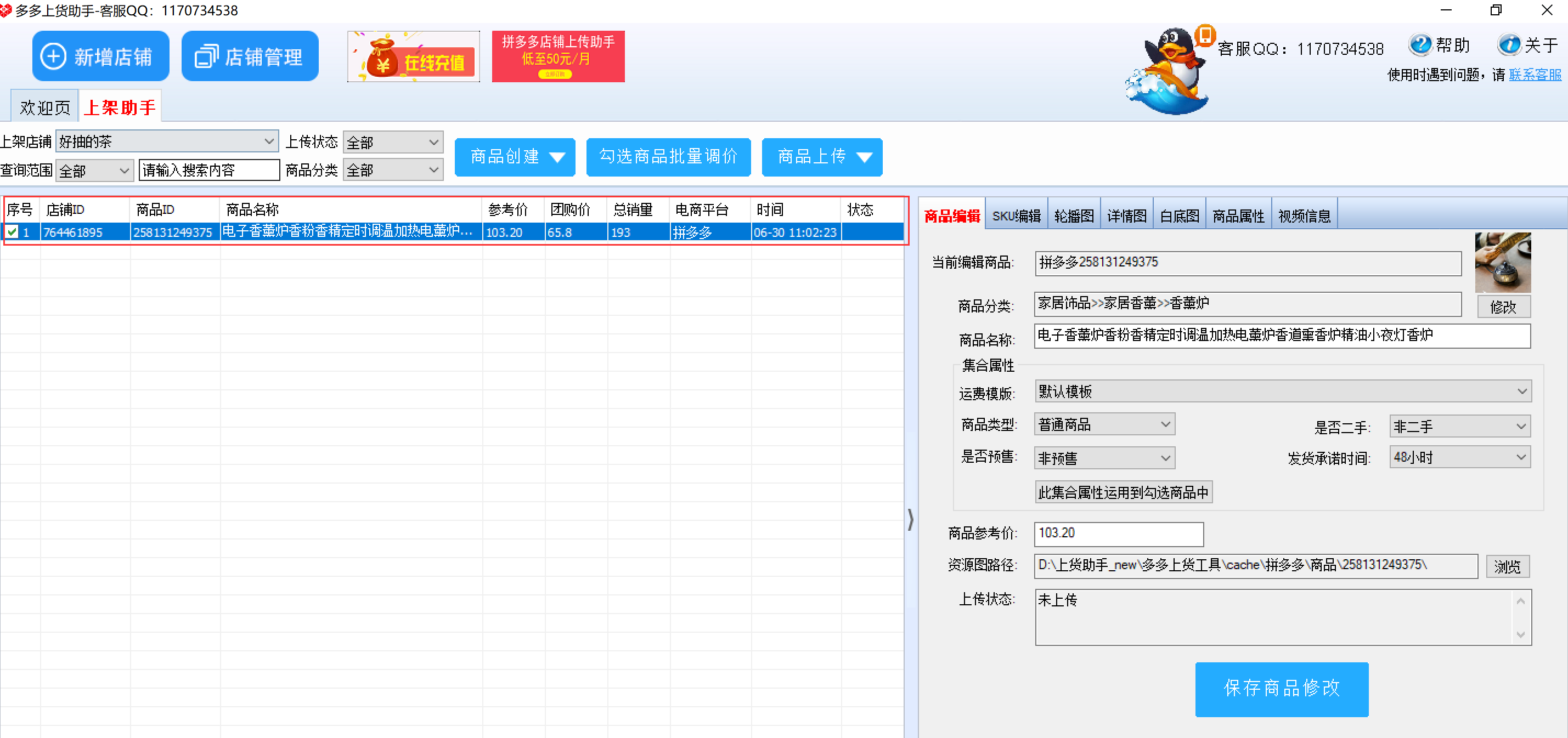
Task: Click 店铺ID cell 764461895
Action: (85, 232)
